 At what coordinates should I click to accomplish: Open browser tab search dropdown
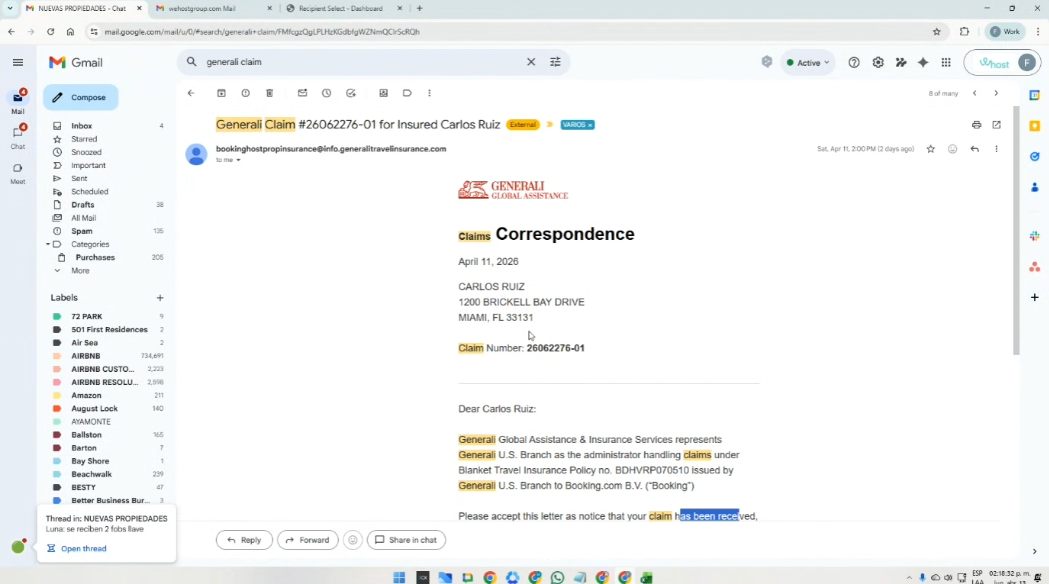click(10, 9)
